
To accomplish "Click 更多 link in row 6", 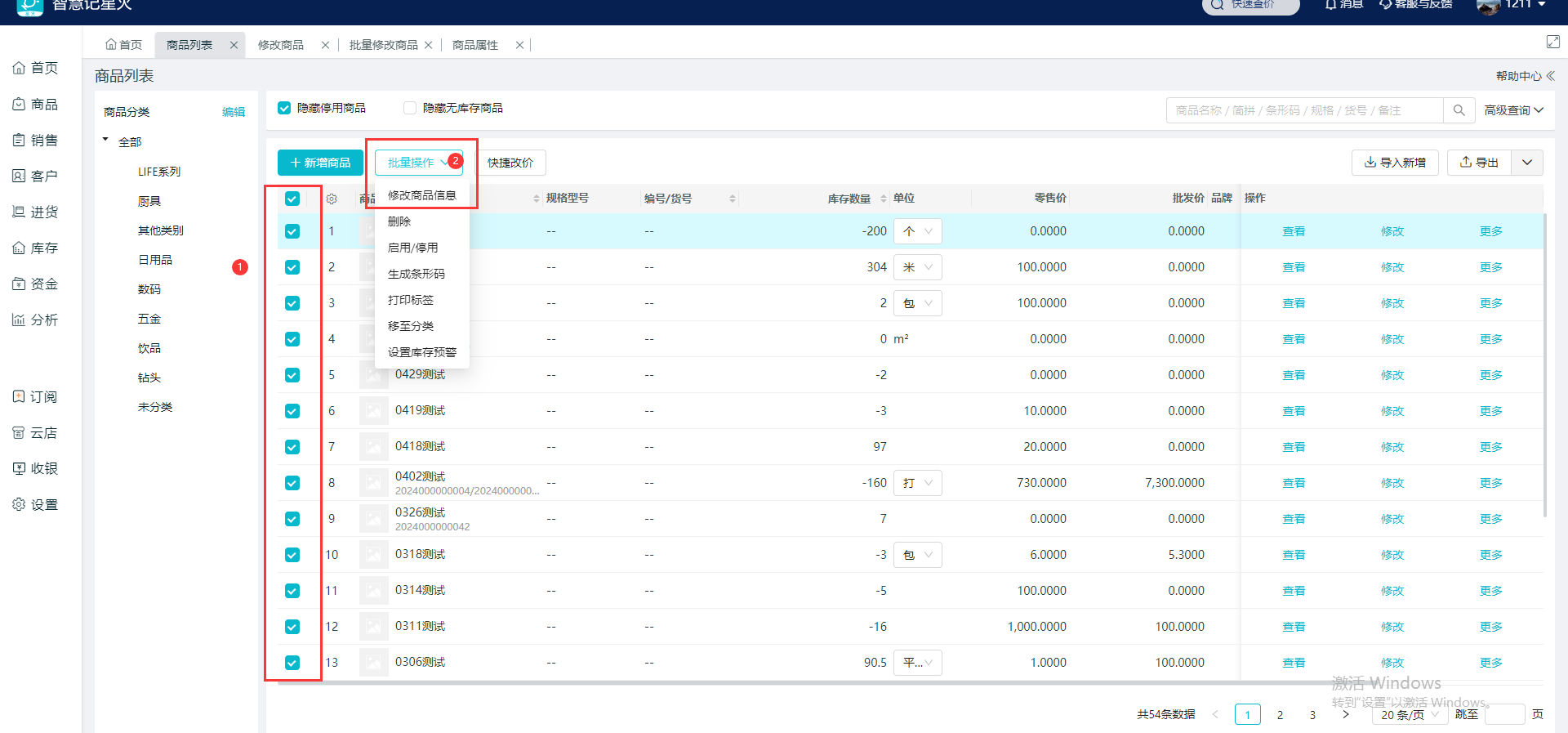I will [x=1490, y=411].
